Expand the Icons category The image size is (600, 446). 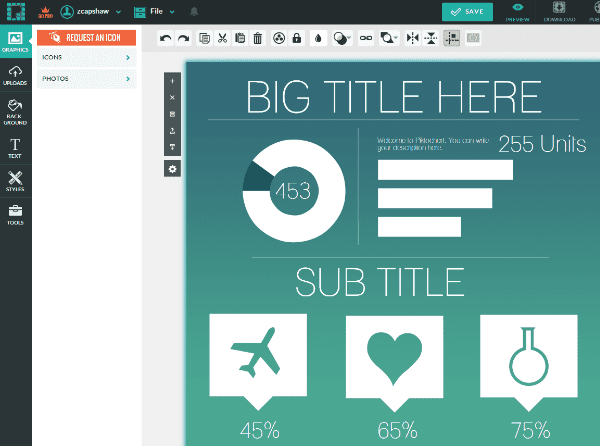tap(86, 57)
